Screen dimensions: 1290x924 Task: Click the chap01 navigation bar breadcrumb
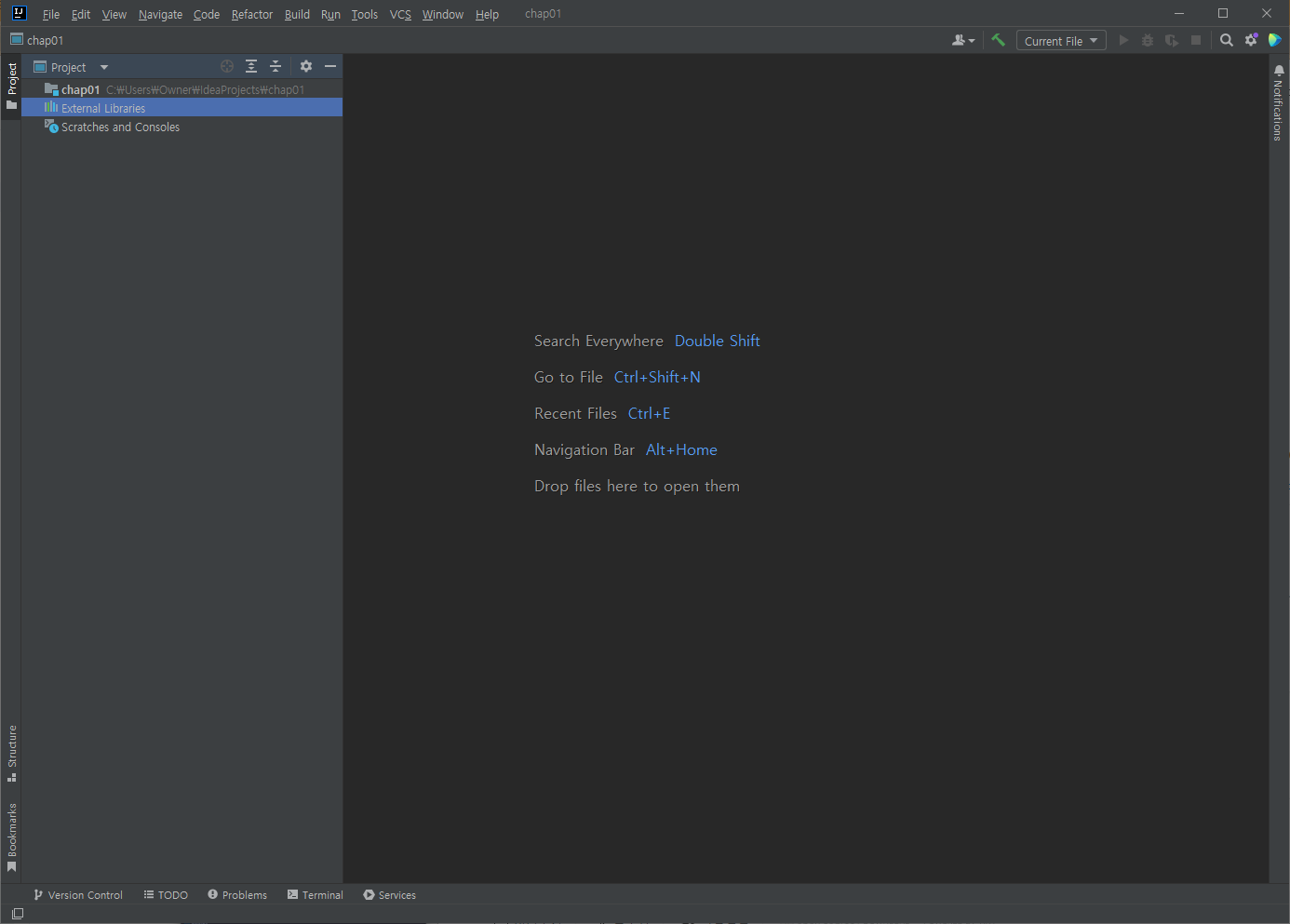click(x=37, y=40)
